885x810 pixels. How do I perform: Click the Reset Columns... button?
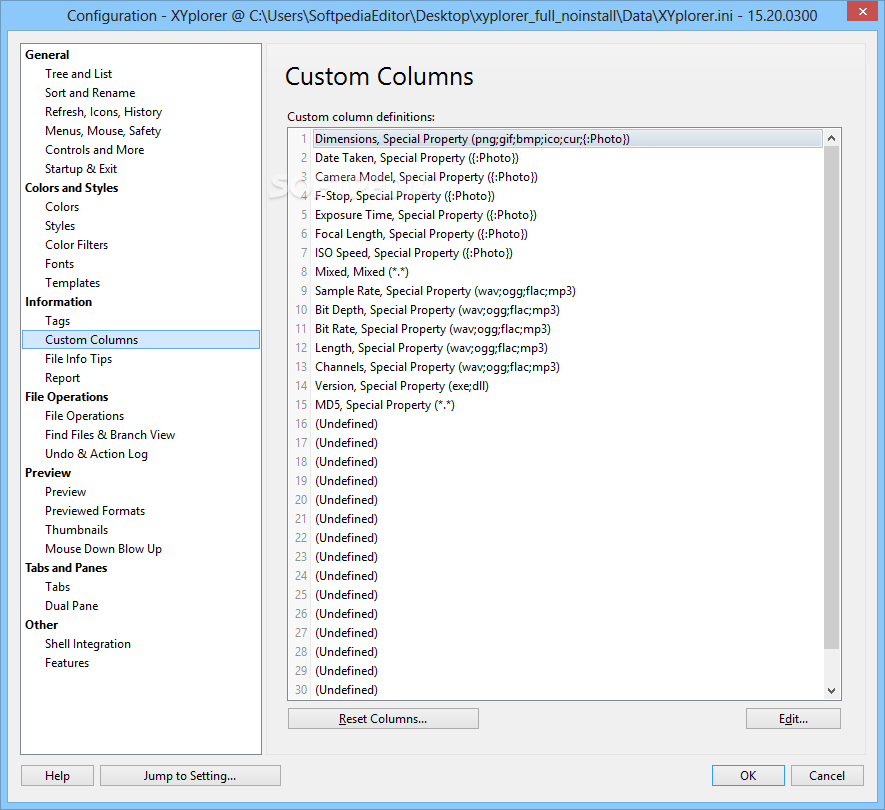383,719
